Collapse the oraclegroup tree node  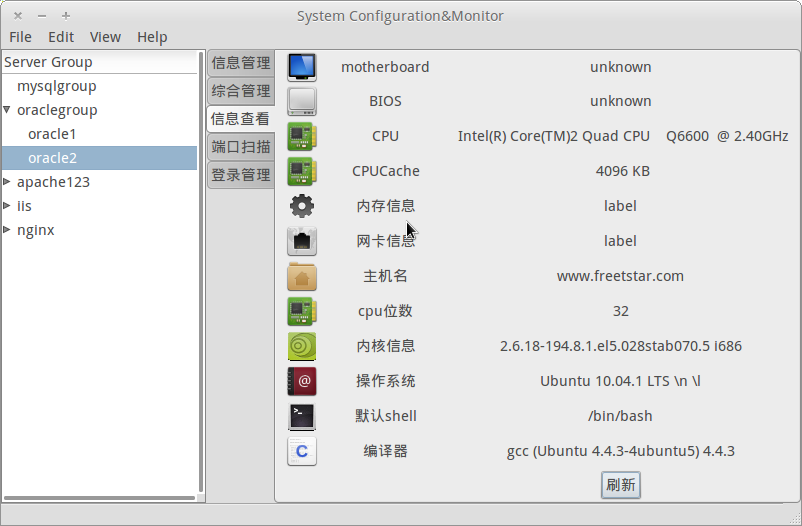tap(7, 109)
